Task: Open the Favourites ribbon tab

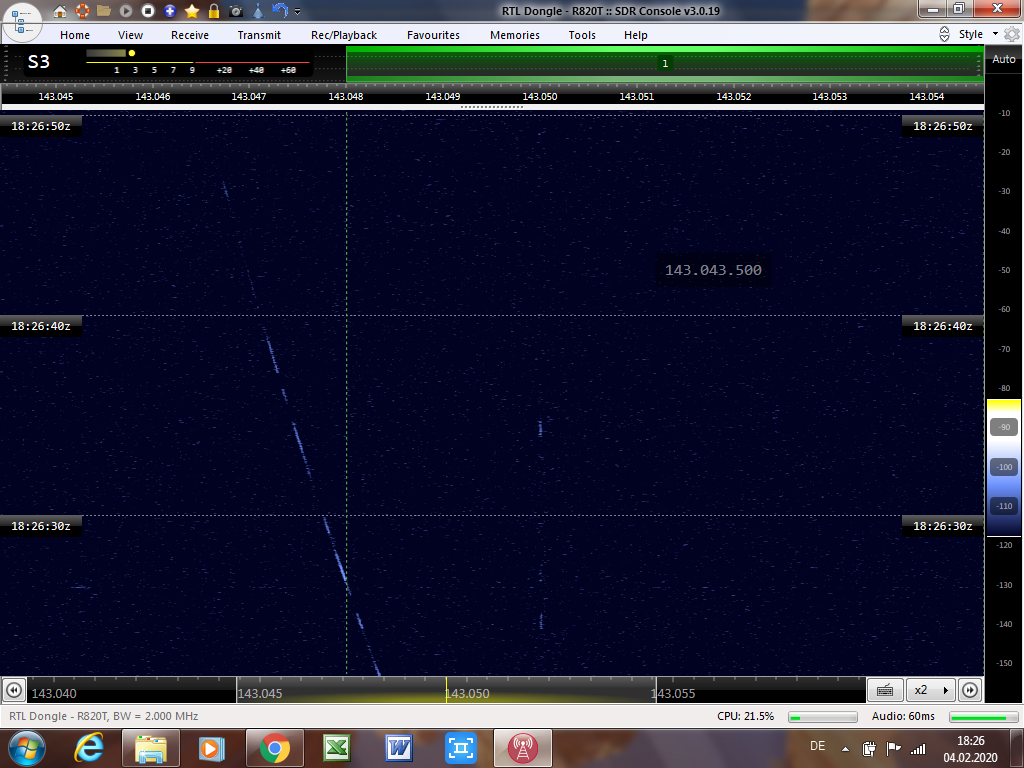Action: click(x=434, y=35)
